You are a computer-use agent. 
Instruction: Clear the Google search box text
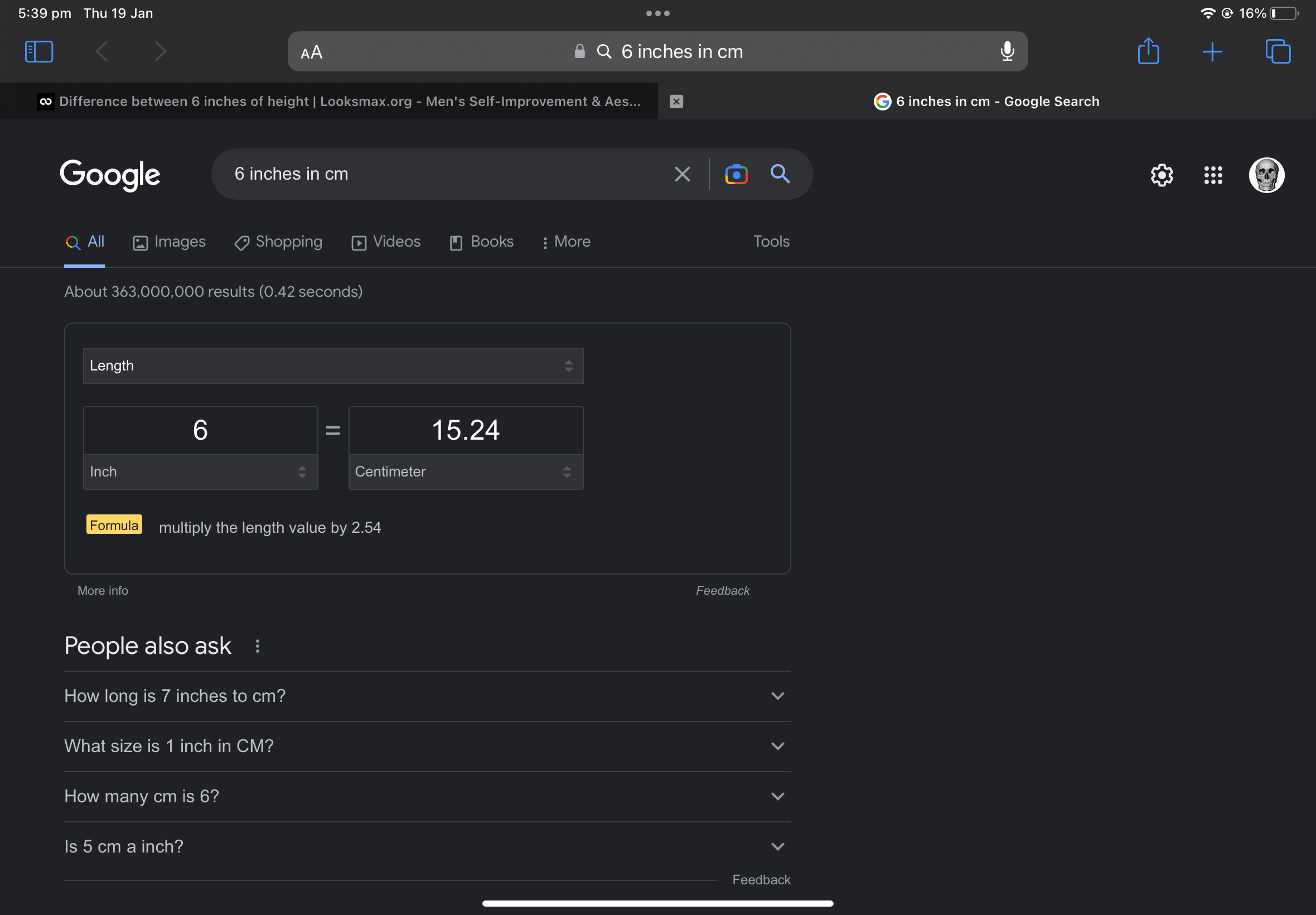point(682,174)
